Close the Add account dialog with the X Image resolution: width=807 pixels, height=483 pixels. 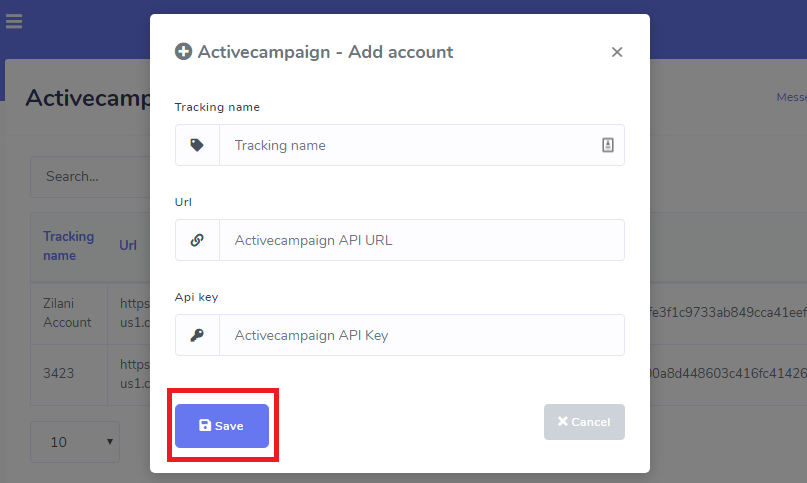(617, 52)
